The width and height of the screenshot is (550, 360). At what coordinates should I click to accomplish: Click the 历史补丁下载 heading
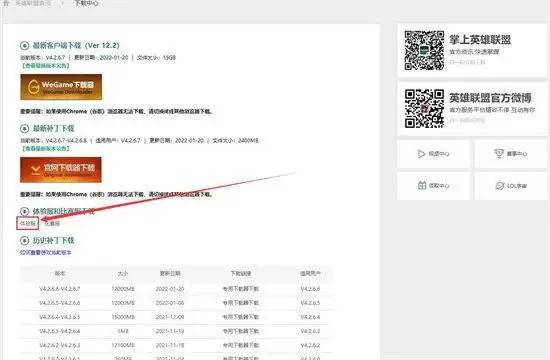(54, 240)
